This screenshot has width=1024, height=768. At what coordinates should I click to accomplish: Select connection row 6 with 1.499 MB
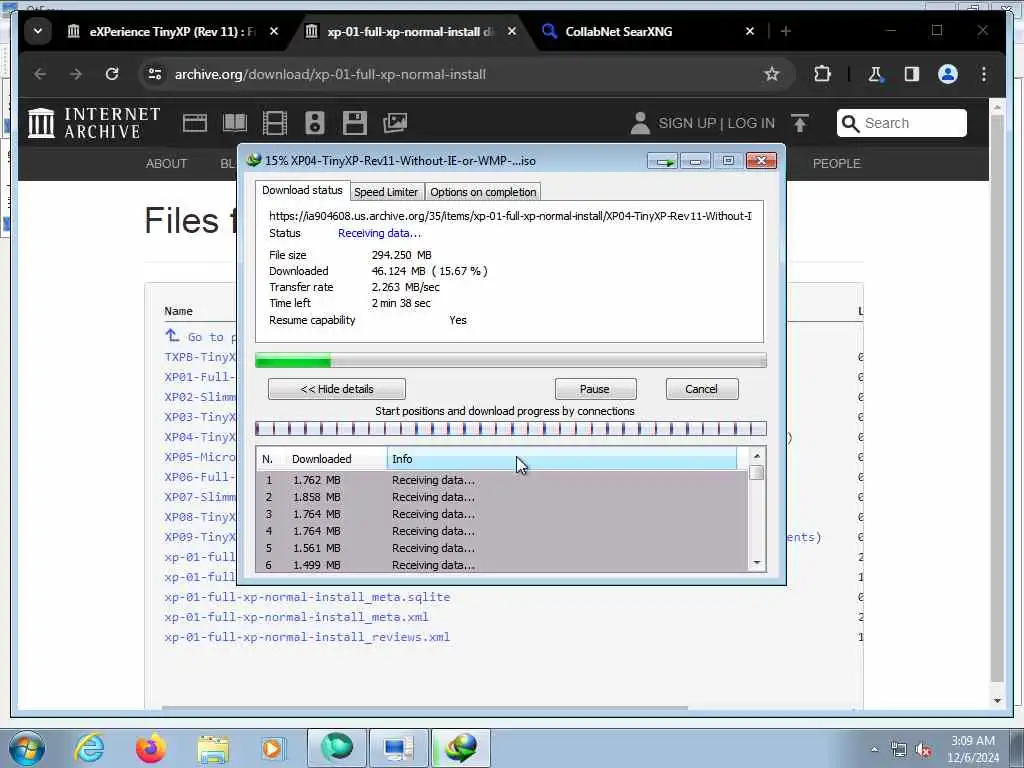tap(503, 565)
